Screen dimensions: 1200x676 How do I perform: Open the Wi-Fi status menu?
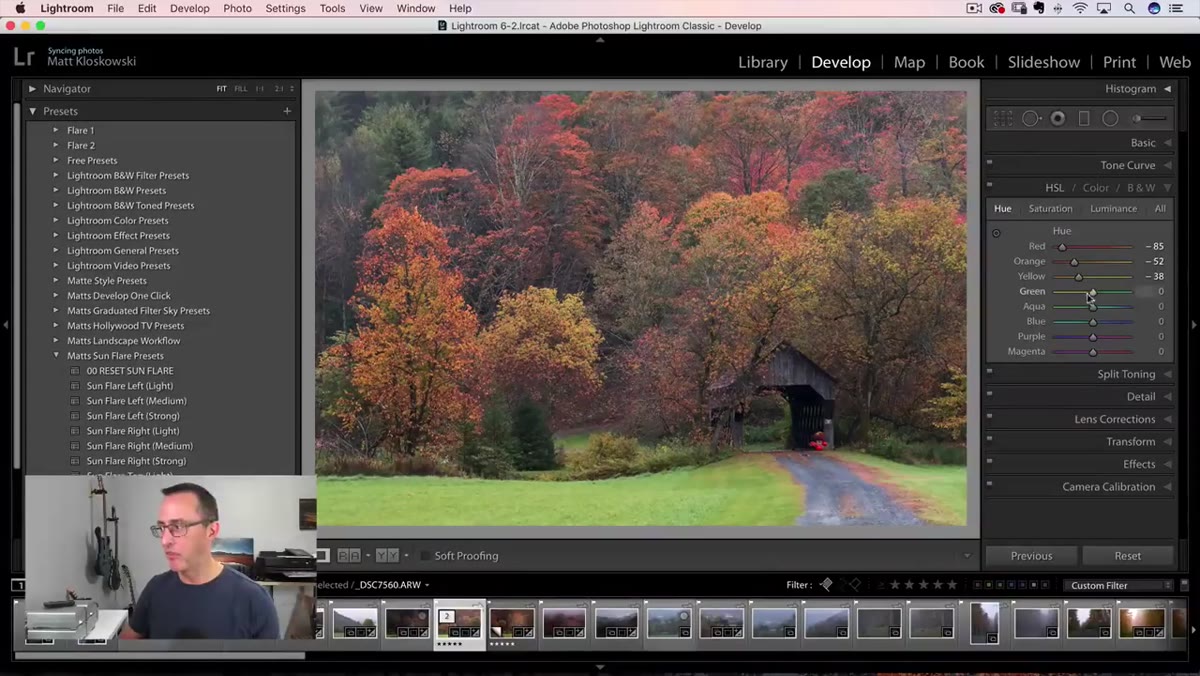pos(1080,8)
